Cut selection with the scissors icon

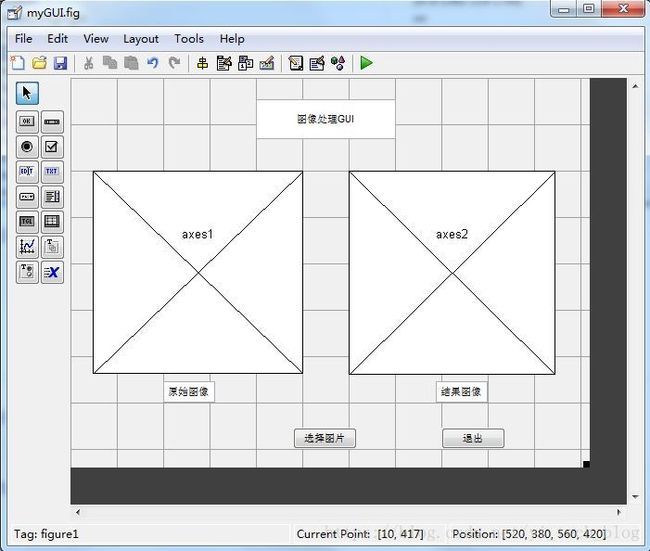click(88, 63)
